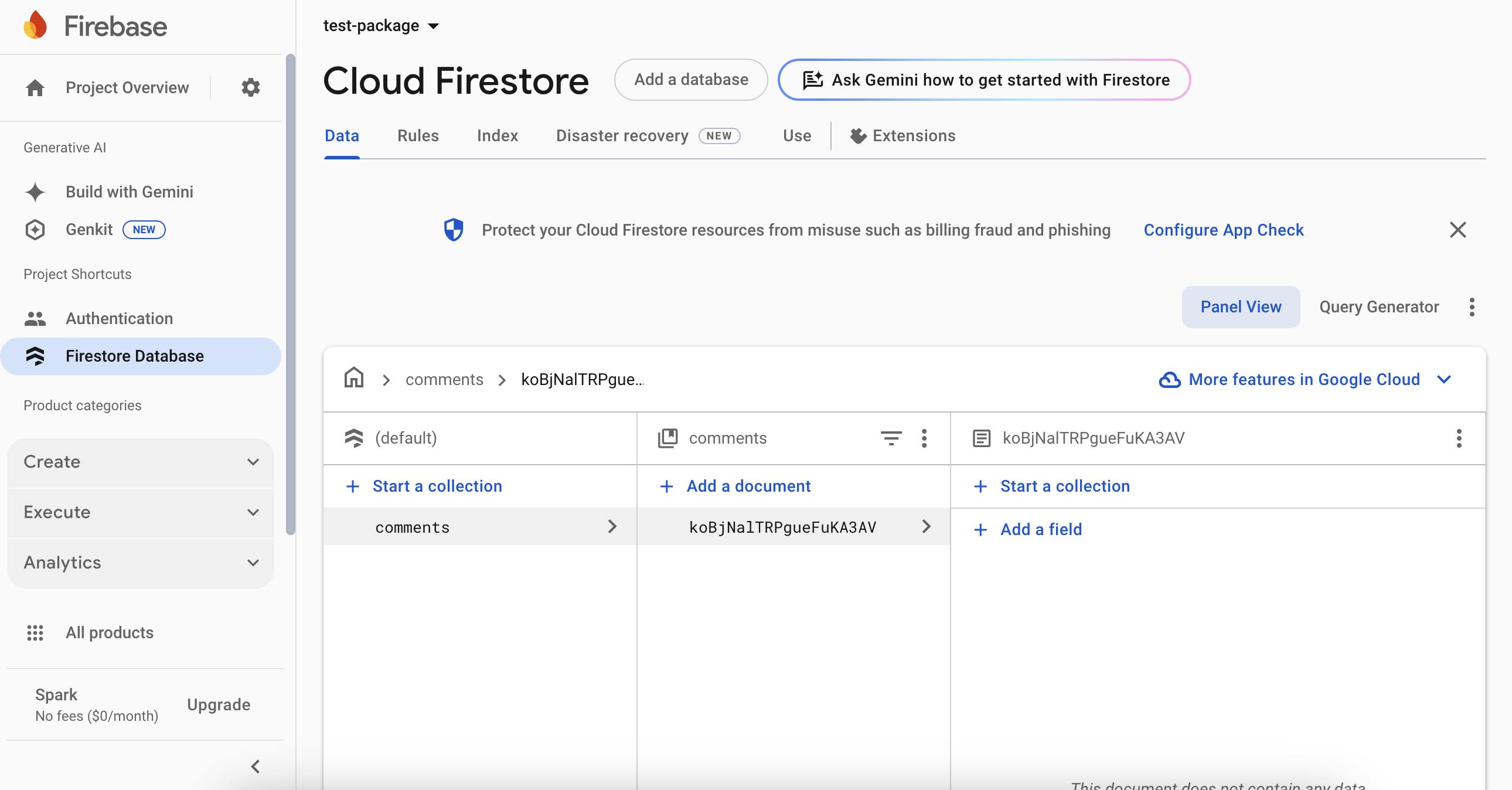Click the document icon beside koBjNalTRPgueFuKA3AV header
Viewport: 1512px width, 790px height.
(x=982, y=438)
